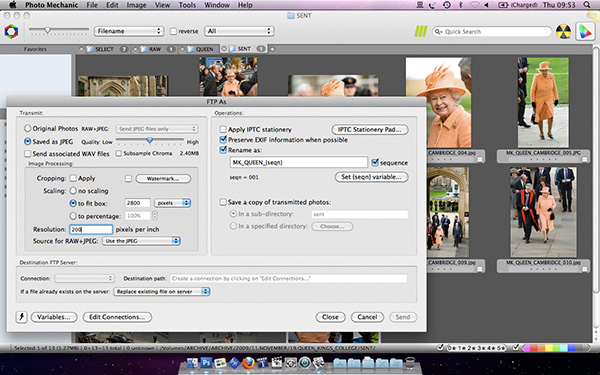600x375 pixels.
Task: Open the Send JPEG files only dropdown
Action: 157,129
